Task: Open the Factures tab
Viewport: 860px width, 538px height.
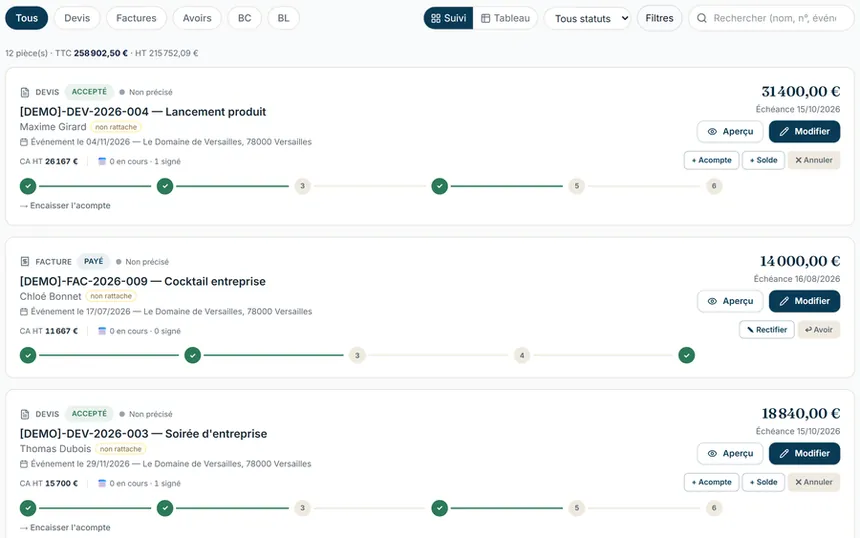Action: pyautogui.click(x=136, y=18)
